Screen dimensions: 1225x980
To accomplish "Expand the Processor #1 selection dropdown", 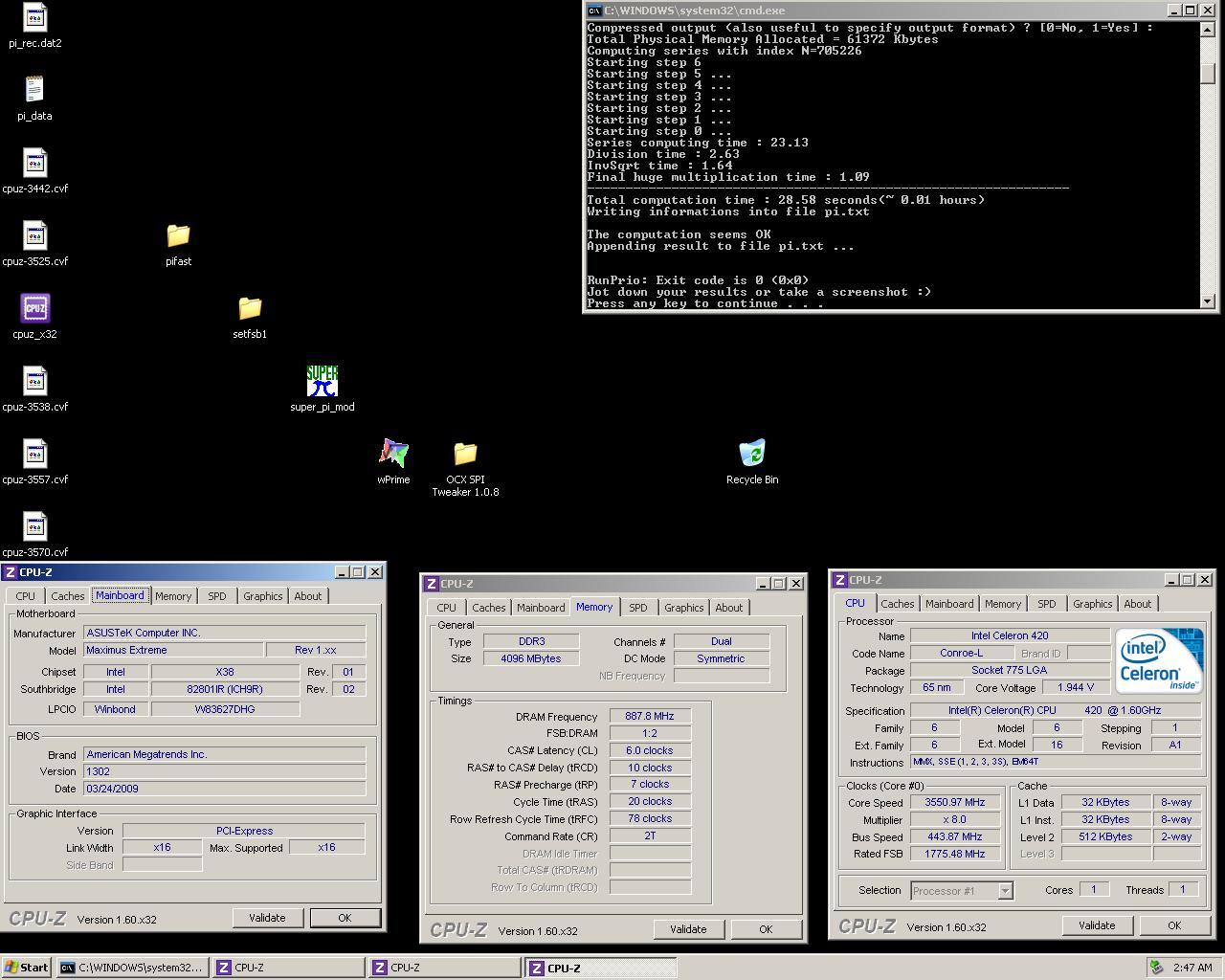I will (1005, 891).
